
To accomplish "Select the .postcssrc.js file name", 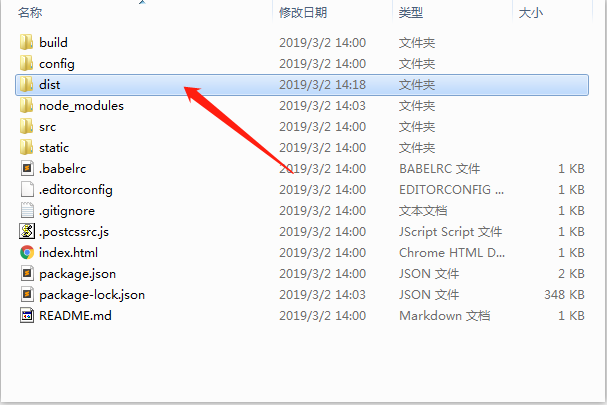I will 74,232.
